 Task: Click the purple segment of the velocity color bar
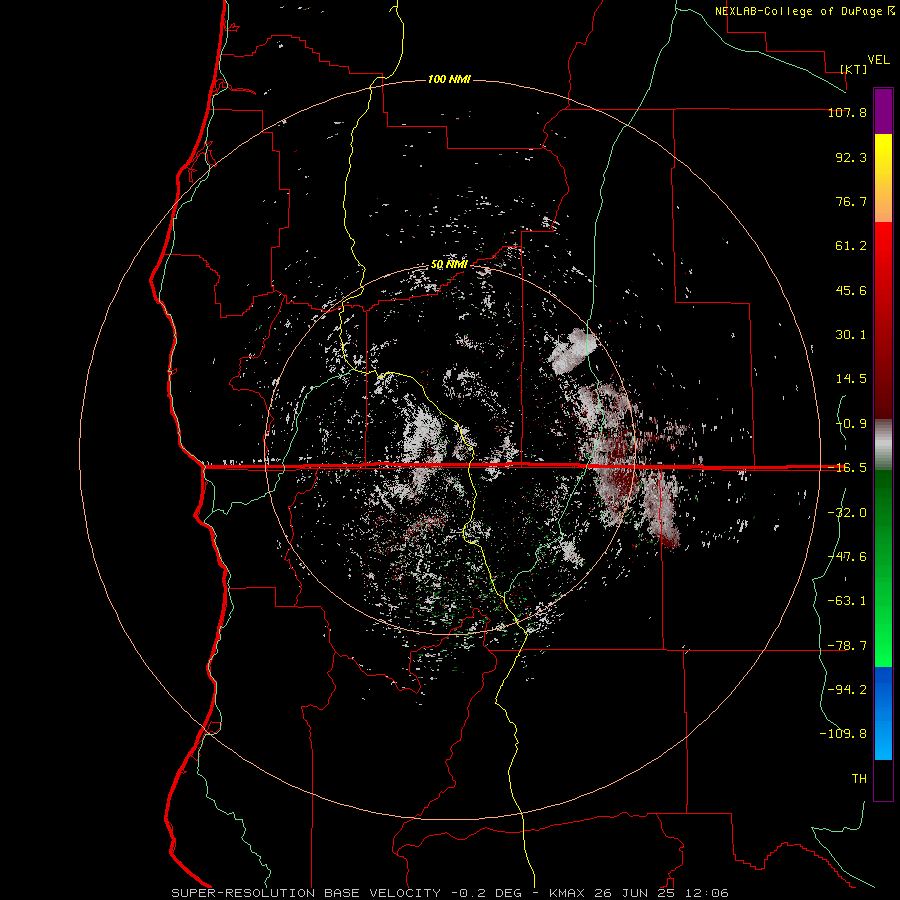883,112
